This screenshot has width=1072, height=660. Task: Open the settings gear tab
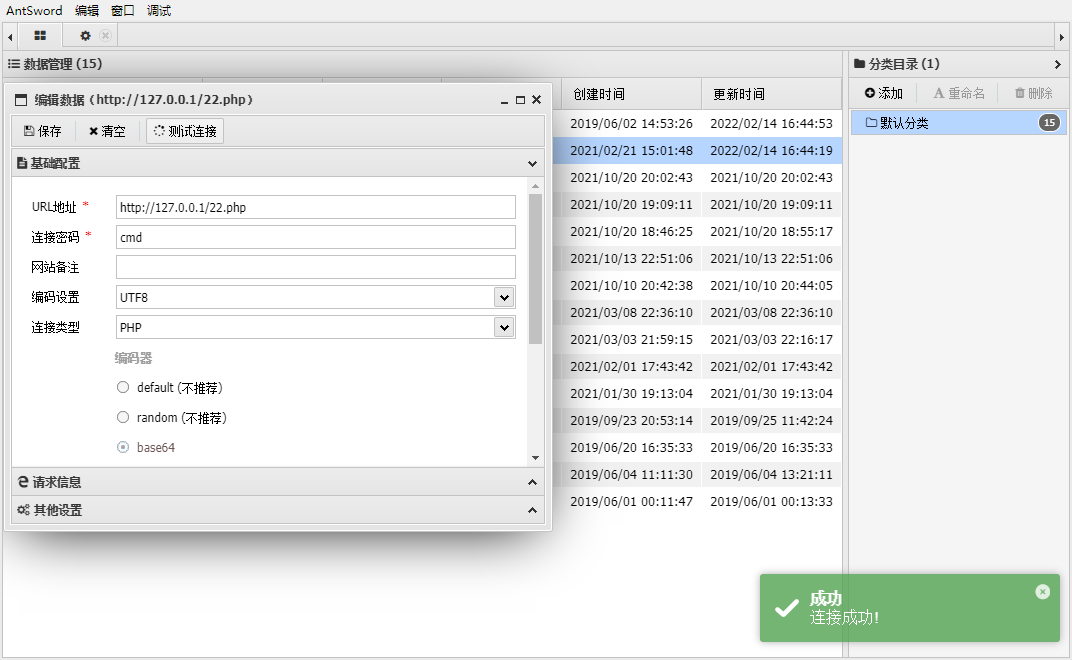(x=85, y=36)
